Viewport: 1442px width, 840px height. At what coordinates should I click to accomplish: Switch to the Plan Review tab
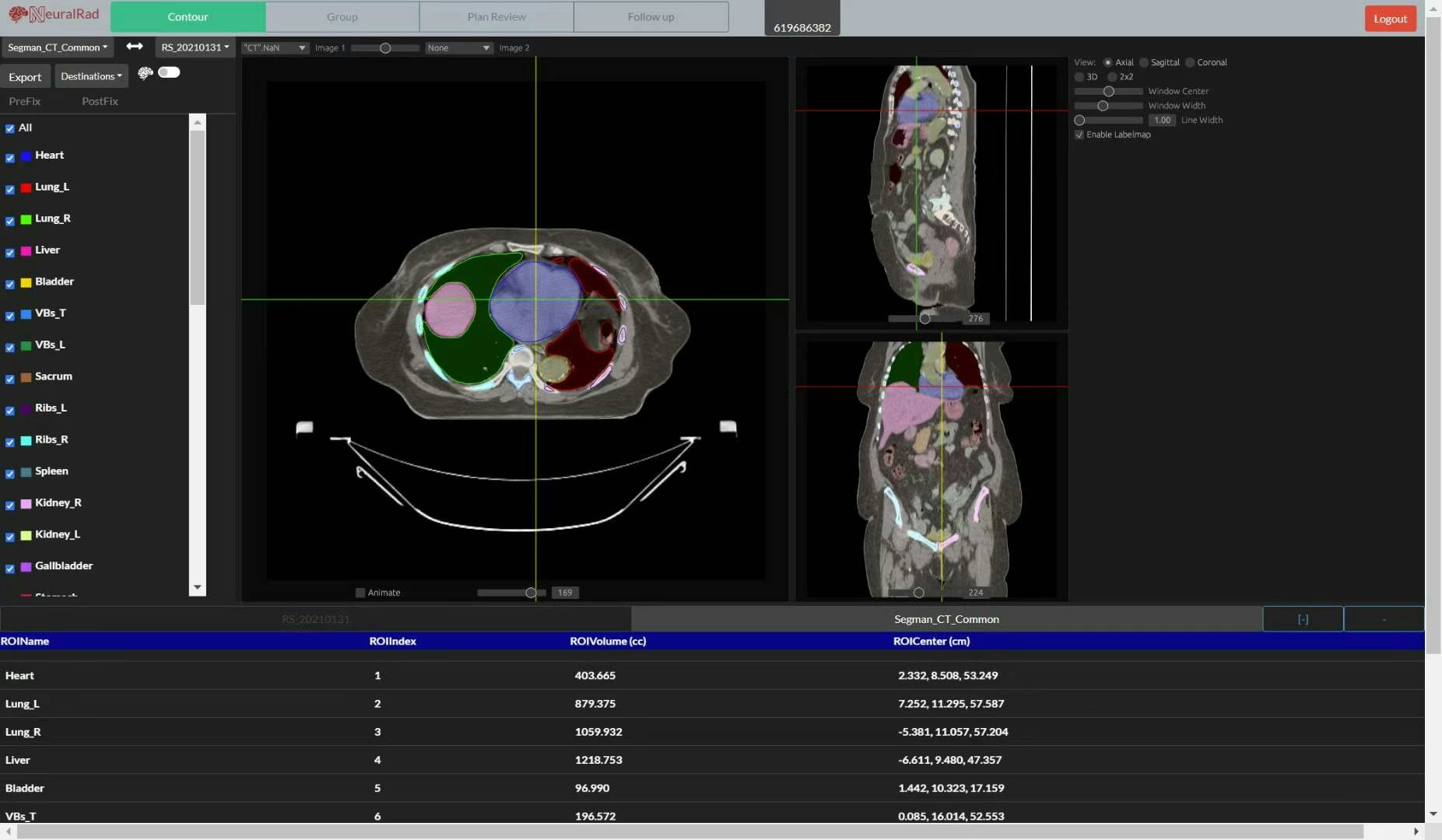tap(496, 17)
